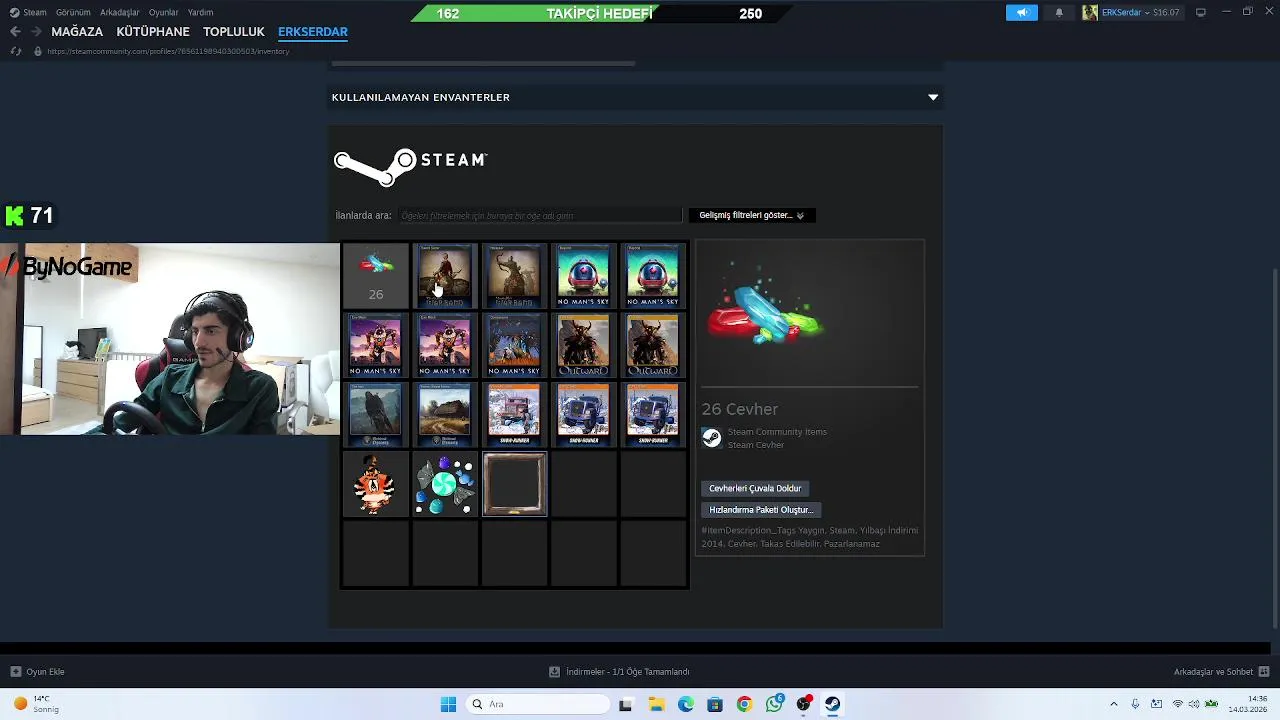Click the inventory search filter field
This screenshot has width=1280, height=720.
540,215
